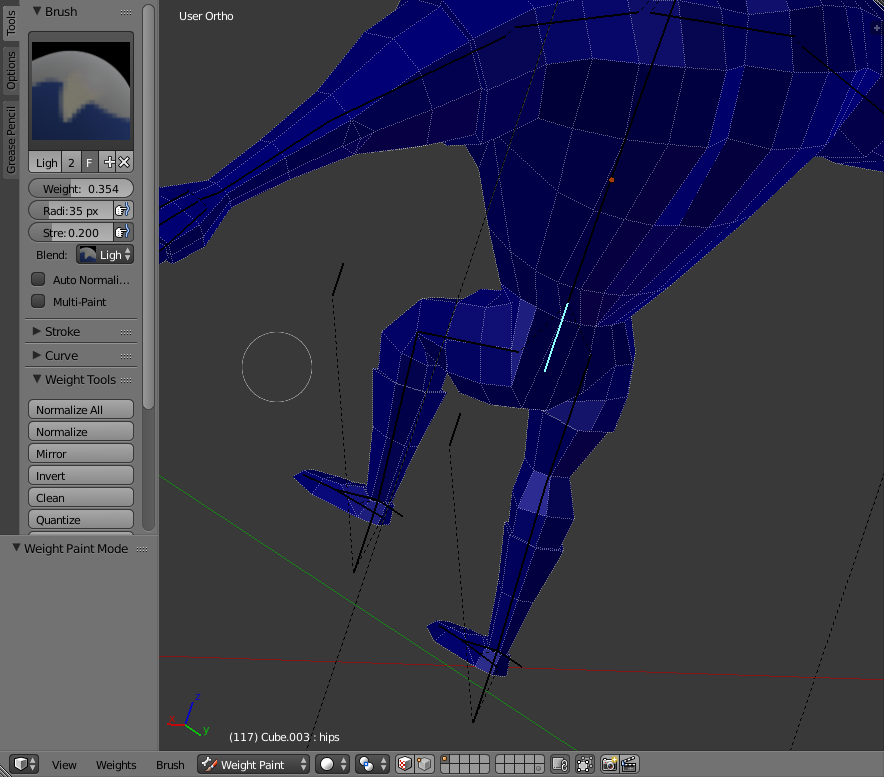Click the grip dots on Brush panel header
This screenshot has height=777, width=884.
point(126,12)
